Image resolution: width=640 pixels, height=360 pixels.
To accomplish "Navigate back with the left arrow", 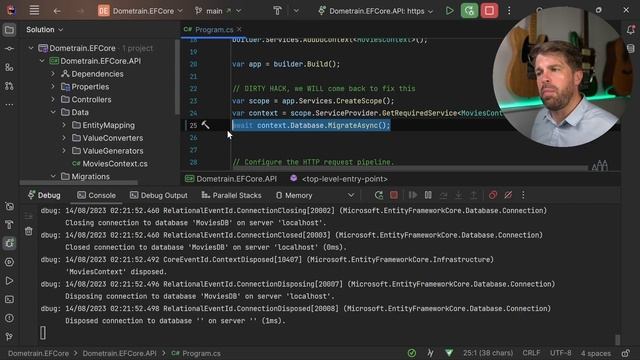I will pos(57,11).
